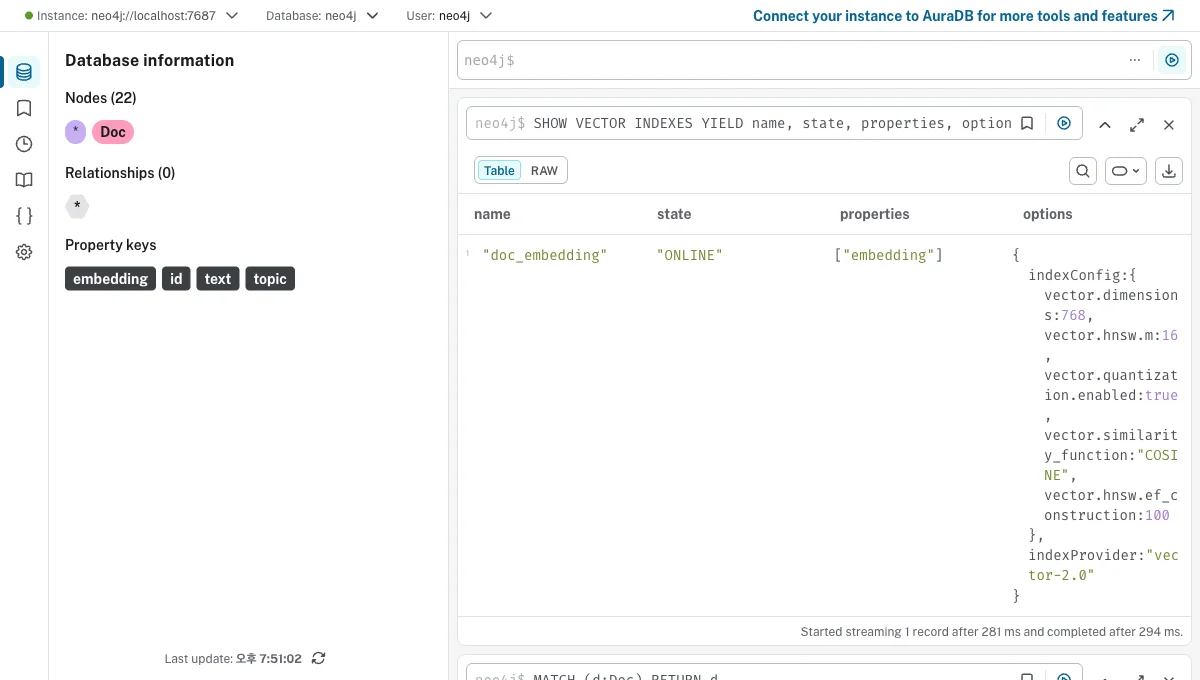The height and width of the screenshot is (680, 1200).
Task: Focus the top neo4j$ query editor
Action: (790, 60)
